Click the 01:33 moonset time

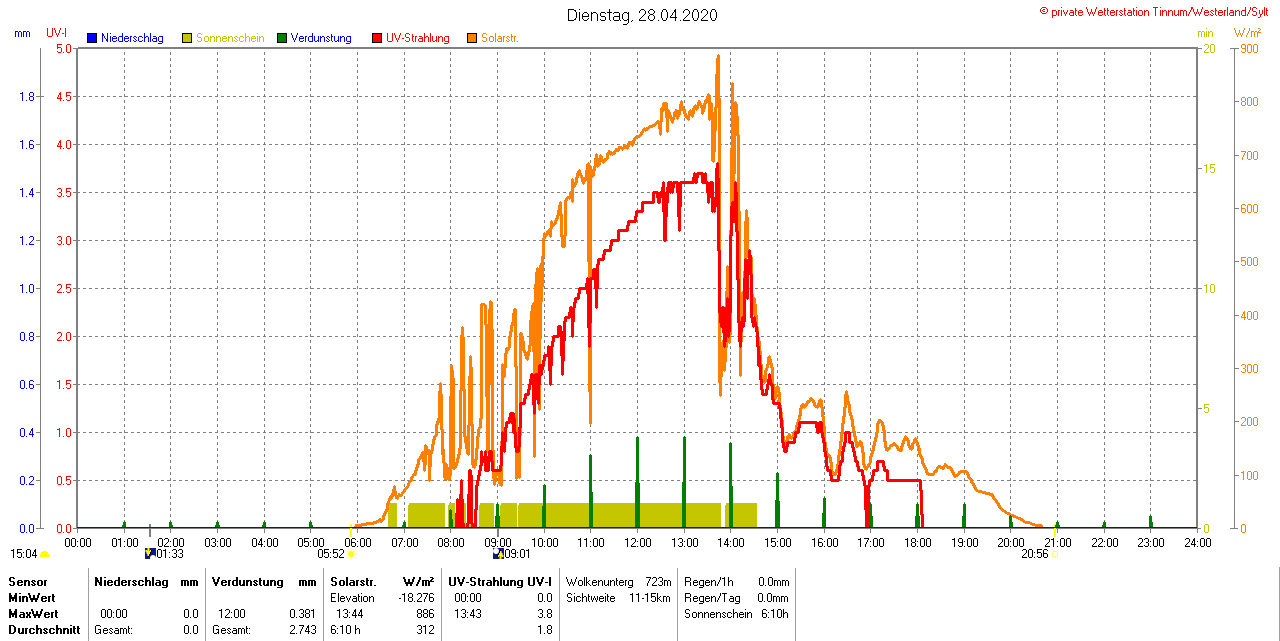click(x=170, y=553)
